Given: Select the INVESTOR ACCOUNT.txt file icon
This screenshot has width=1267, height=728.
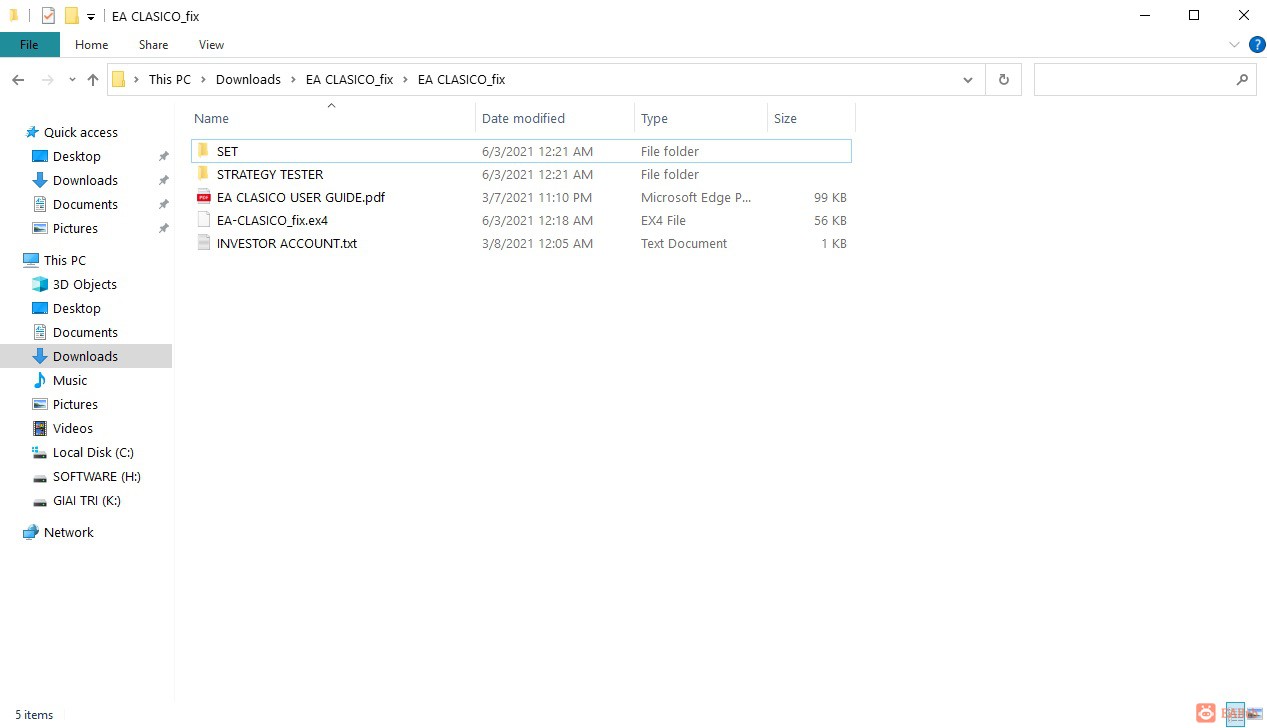Looking at the screenshot, I should (204, 243).
